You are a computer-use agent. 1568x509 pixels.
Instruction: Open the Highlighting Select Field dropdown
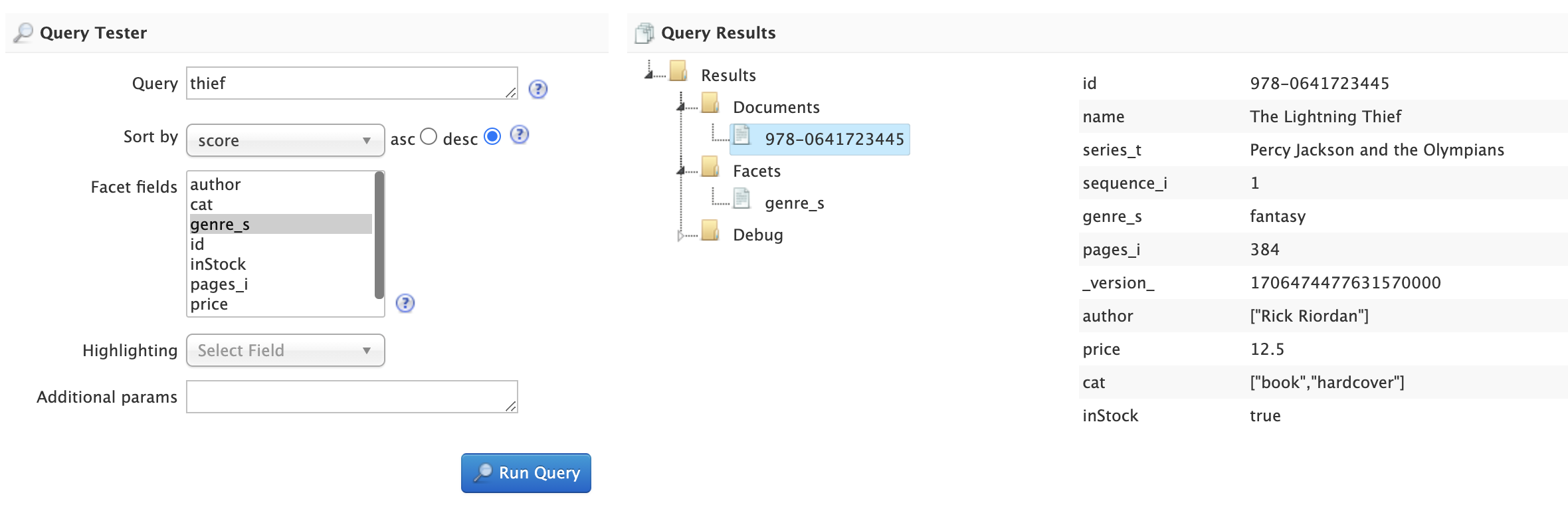pos(285,350)
